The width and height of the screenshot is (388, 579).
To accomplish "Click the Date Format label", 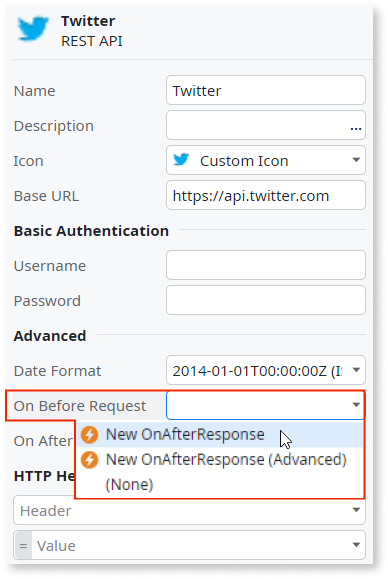I will (x=57, y=371).
